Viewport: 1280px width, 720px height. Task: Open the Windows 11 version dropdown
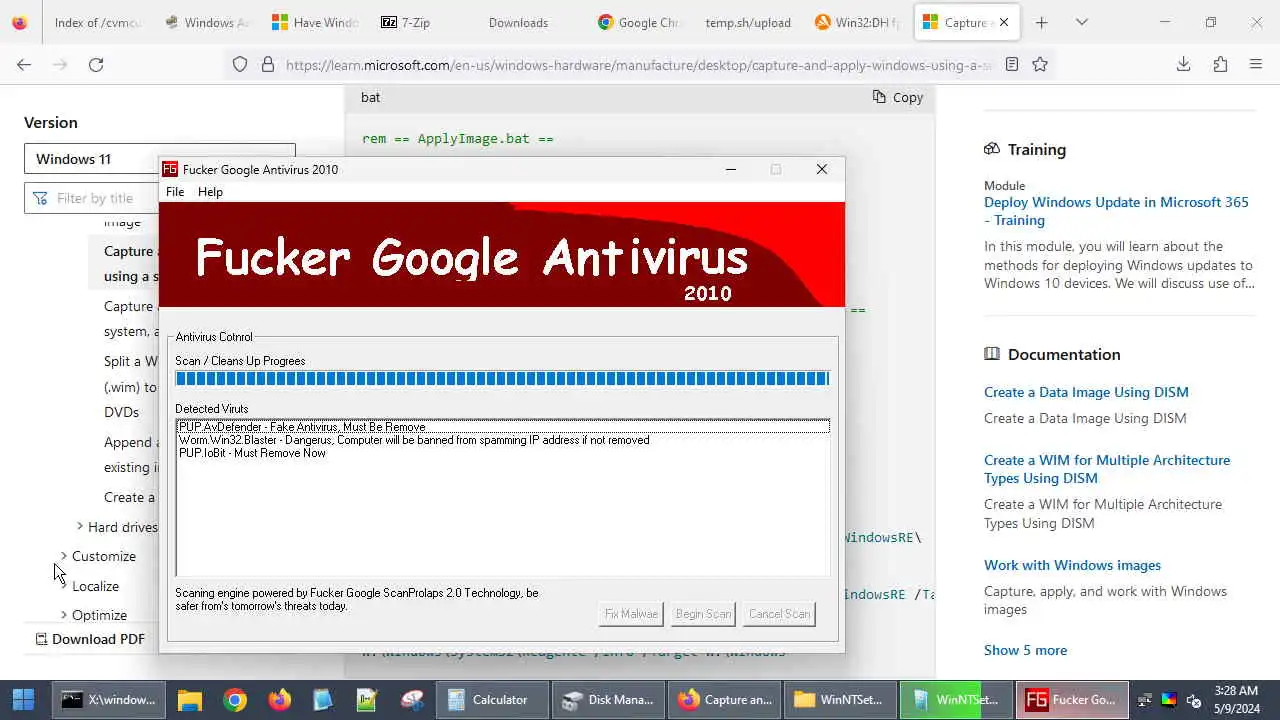(160, 159)
